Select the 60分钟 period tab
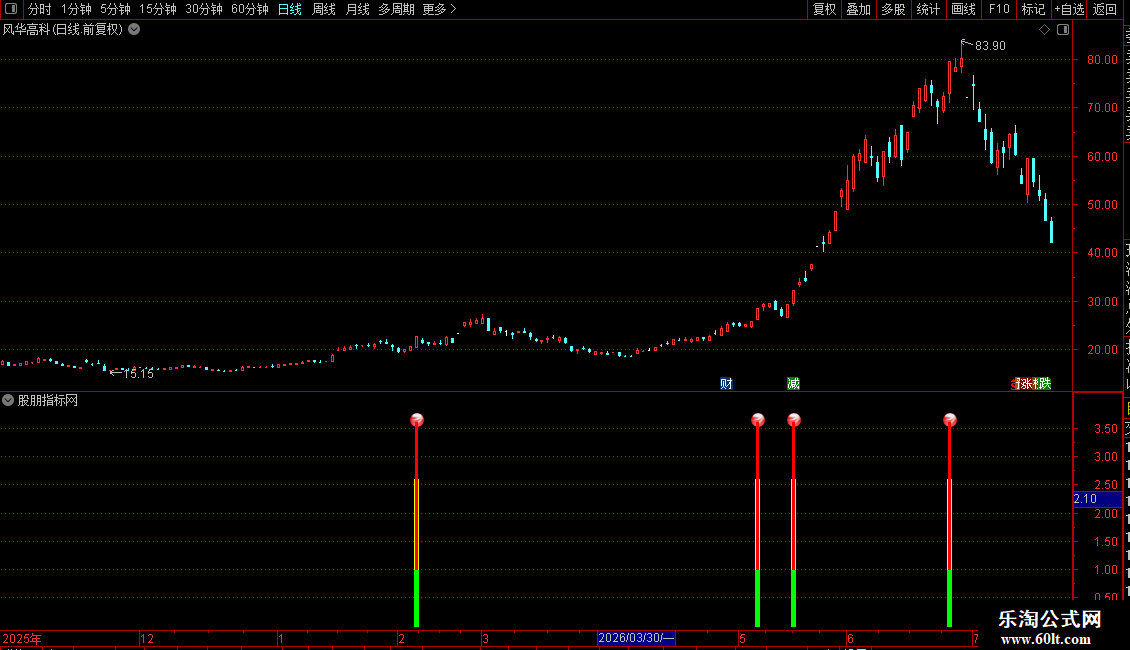Viewport: 1130px width, 650px height. pyautogui.click(x=249, y=9)
